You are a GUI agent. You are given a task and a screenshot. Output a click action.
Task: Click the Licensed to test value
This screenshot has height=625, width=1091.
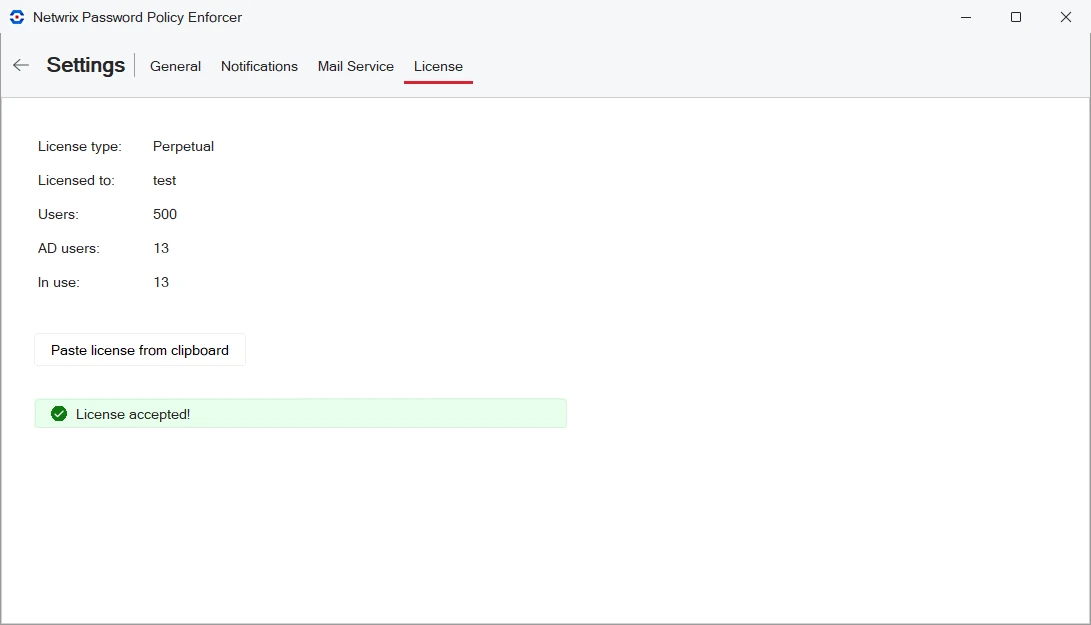(164, 180)
